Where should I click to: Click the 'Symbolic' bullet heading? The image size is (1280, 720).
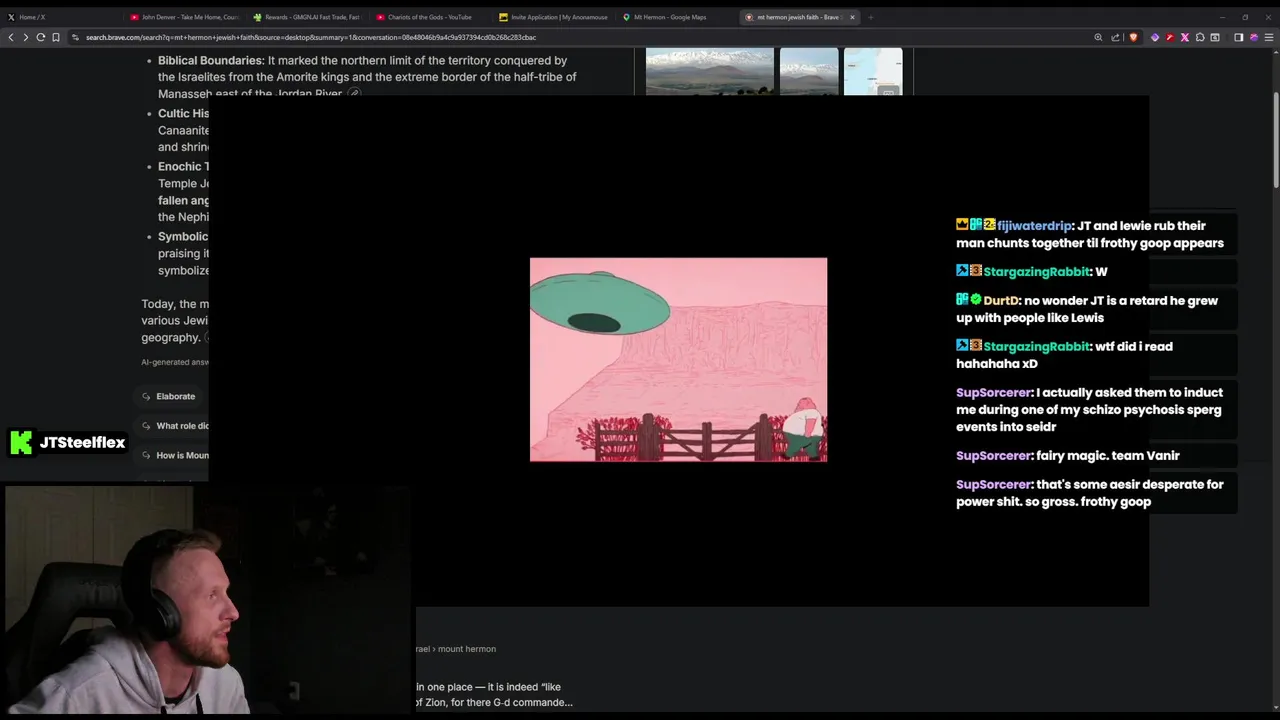coord(183,237)
